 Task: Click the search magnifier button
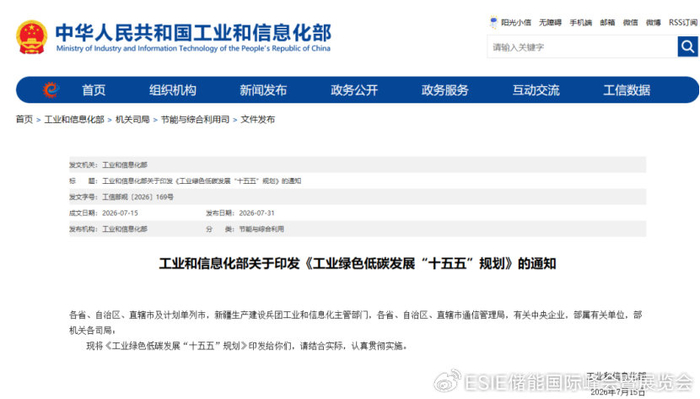click(x=688, y=46)
